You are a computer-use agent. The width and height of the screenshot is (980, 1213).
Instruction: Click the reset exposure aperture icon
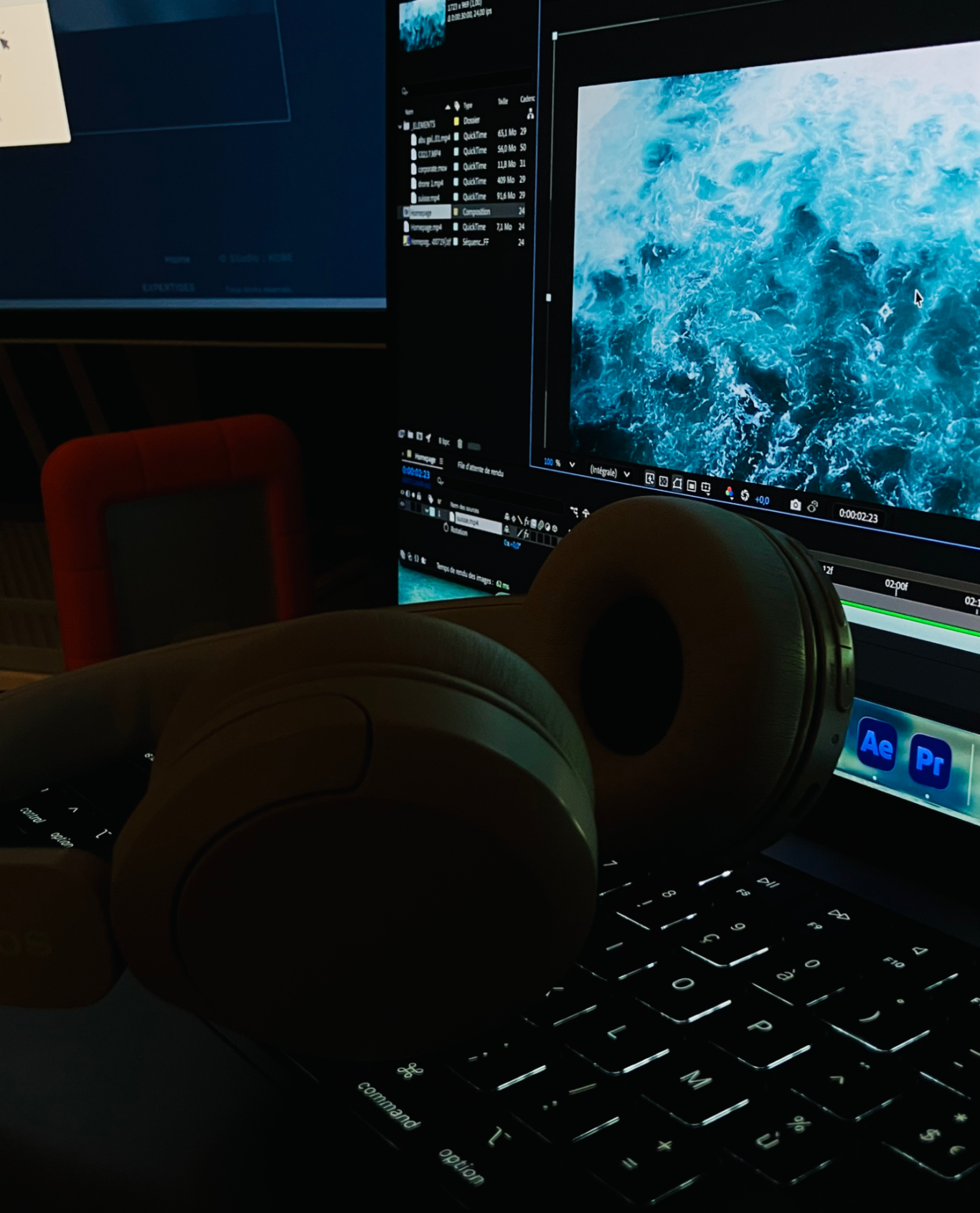point(745,495)
